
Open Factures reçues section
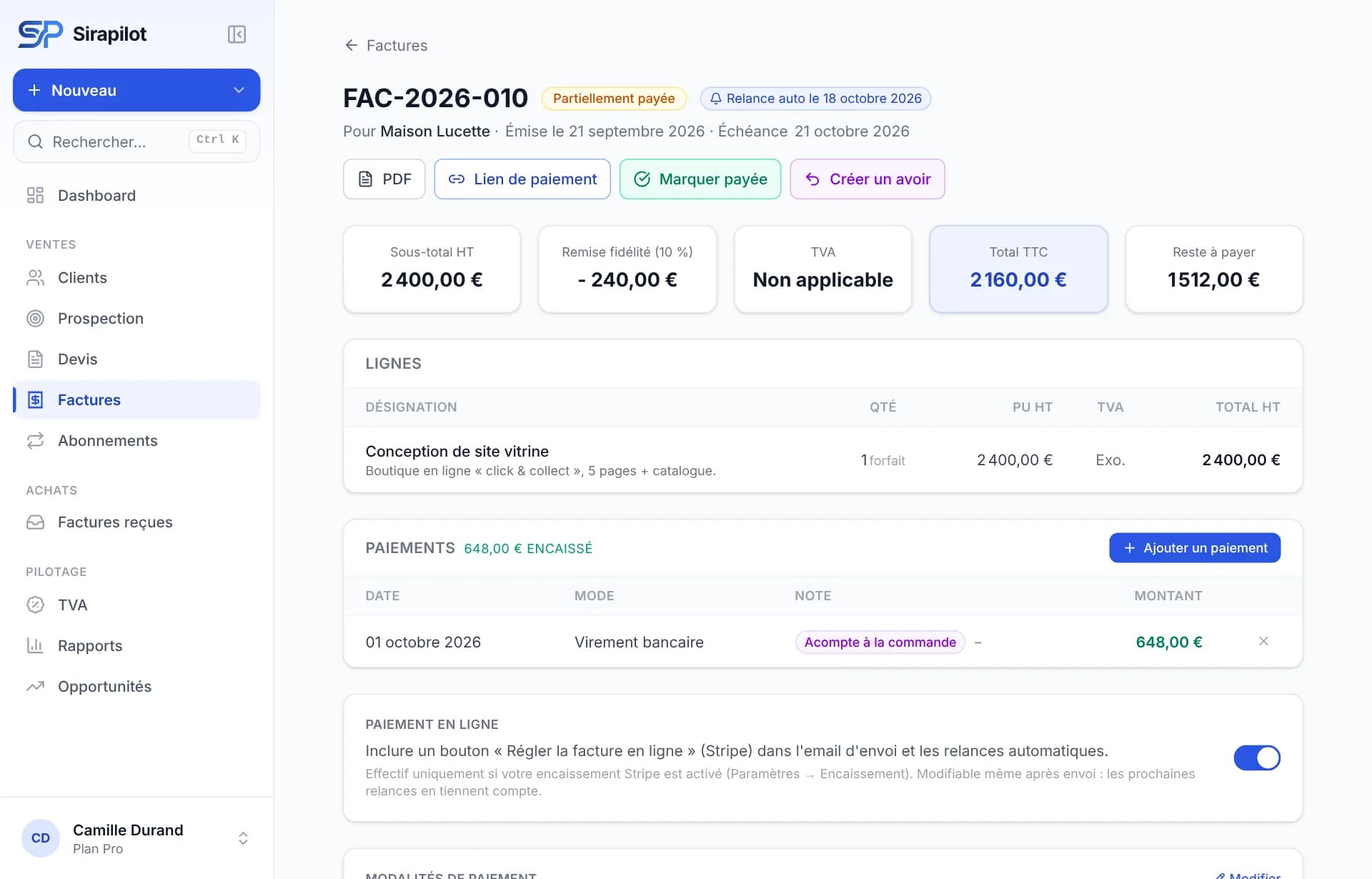tap(136, 522)
